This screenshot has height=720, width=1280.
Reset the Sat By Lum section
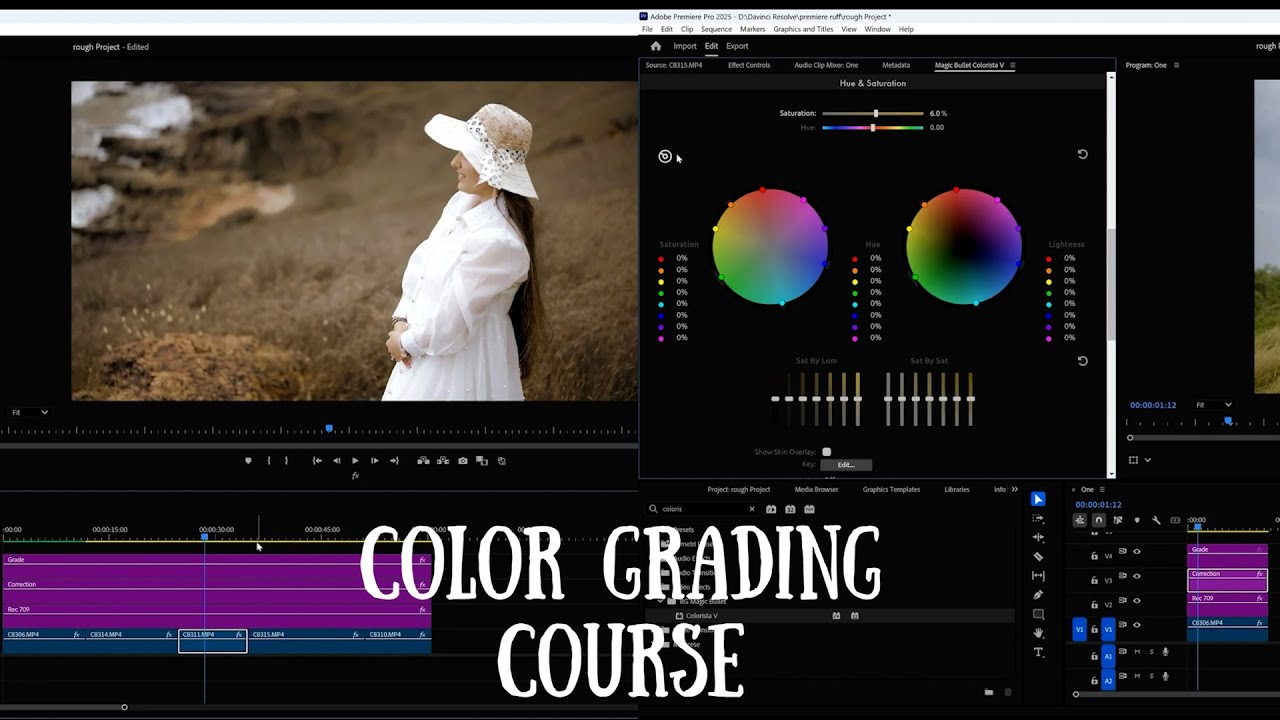click(1082, 360)
